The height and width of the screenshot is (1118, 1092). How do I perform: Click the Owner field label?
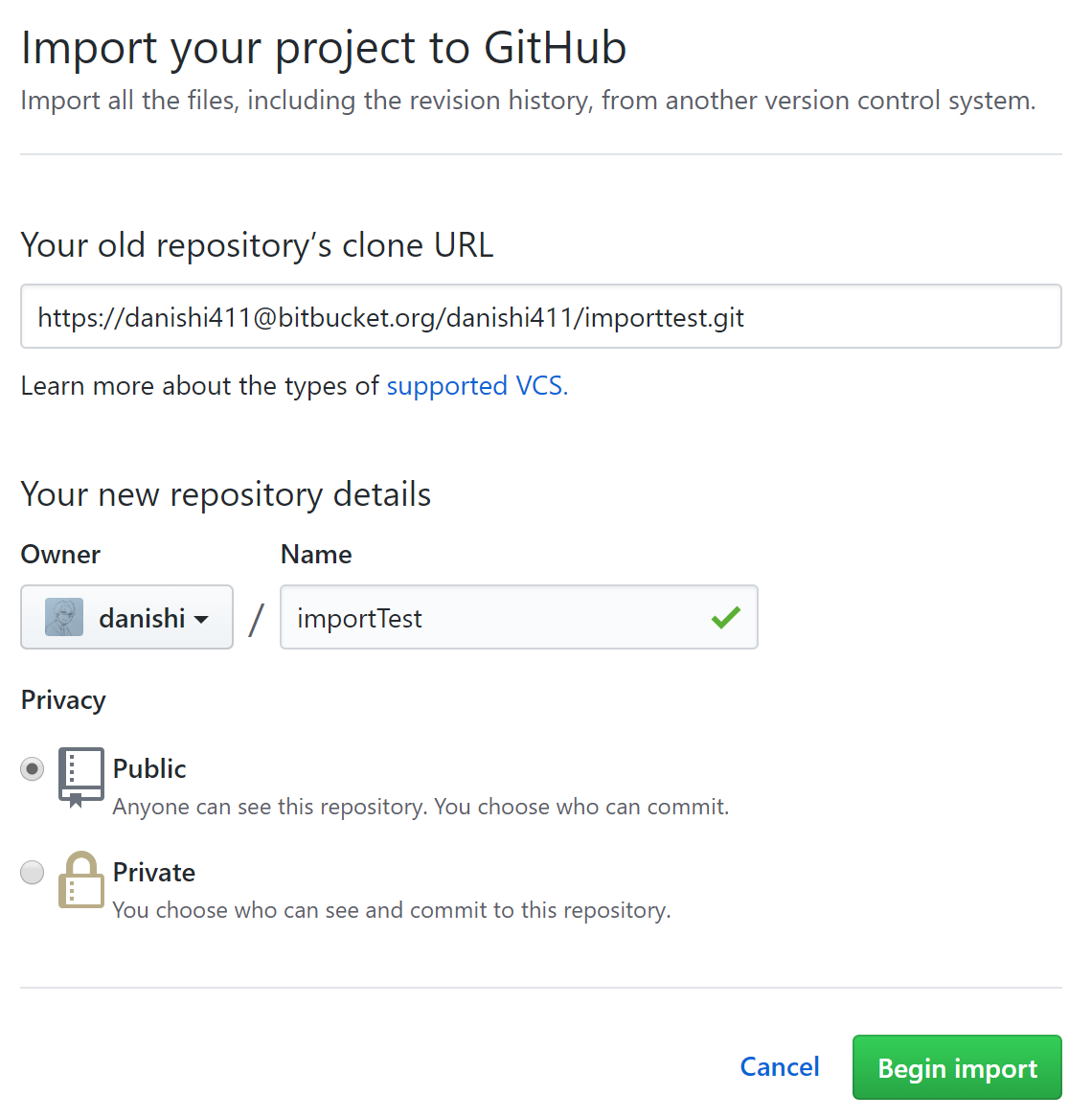[x=60, y=554]
